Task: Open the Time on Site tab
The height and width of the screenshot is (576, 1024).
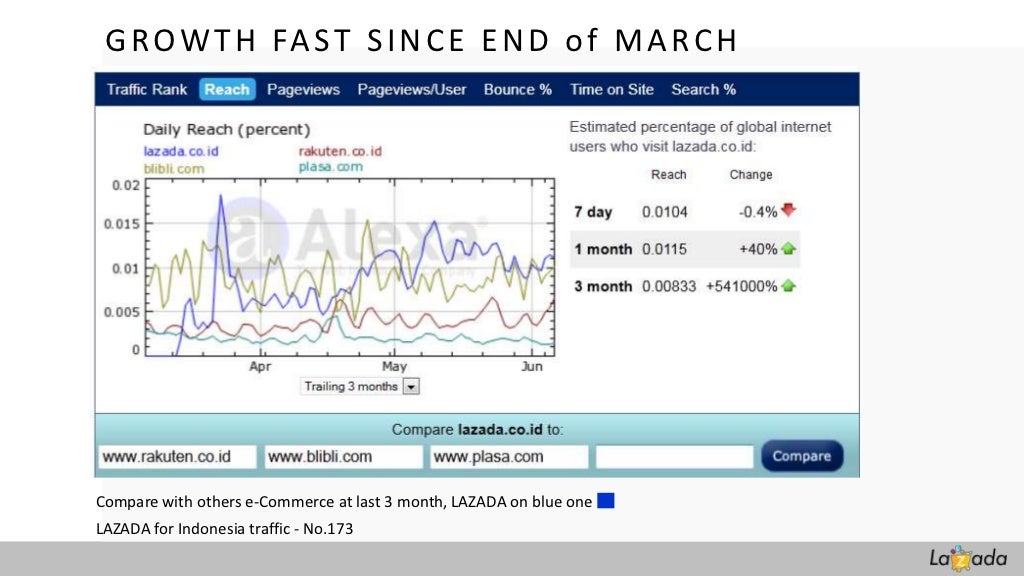Action: tap(611, 89)
